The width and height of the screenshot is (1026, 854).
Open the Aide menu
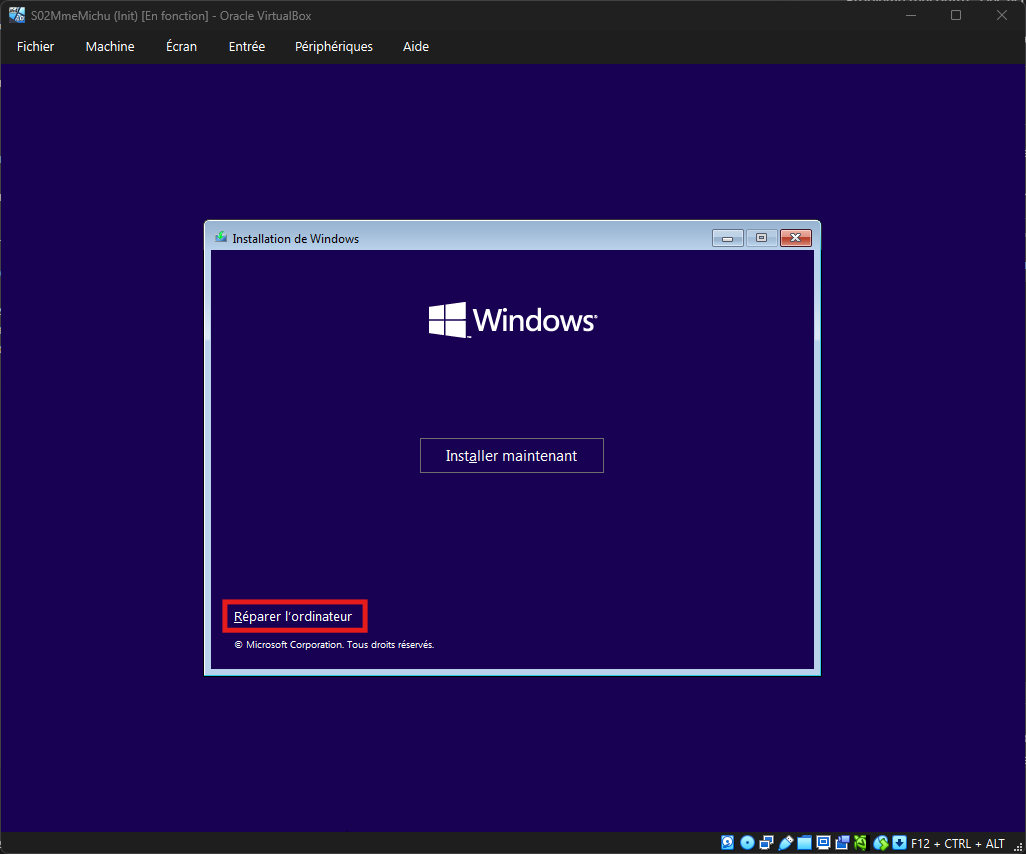coord(416,46)
